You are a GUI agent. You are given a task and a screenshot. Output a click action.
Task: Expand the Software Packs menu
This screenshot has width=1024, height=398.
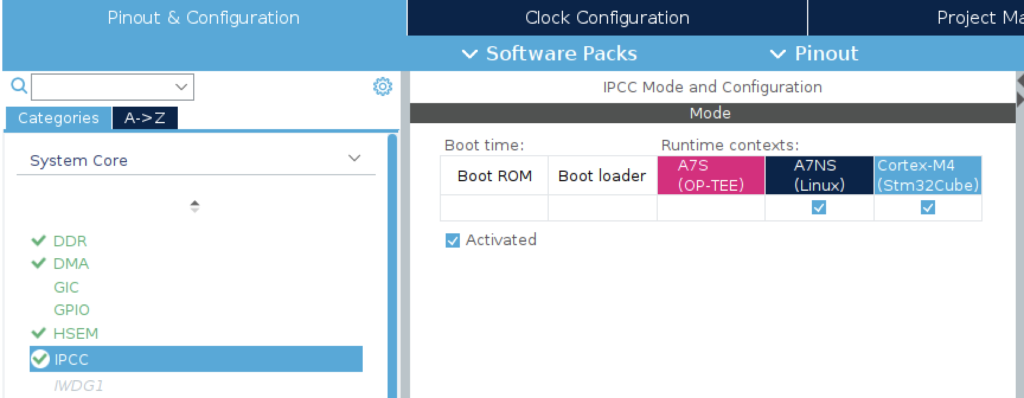pyautogui.click(x=549, y=54)
